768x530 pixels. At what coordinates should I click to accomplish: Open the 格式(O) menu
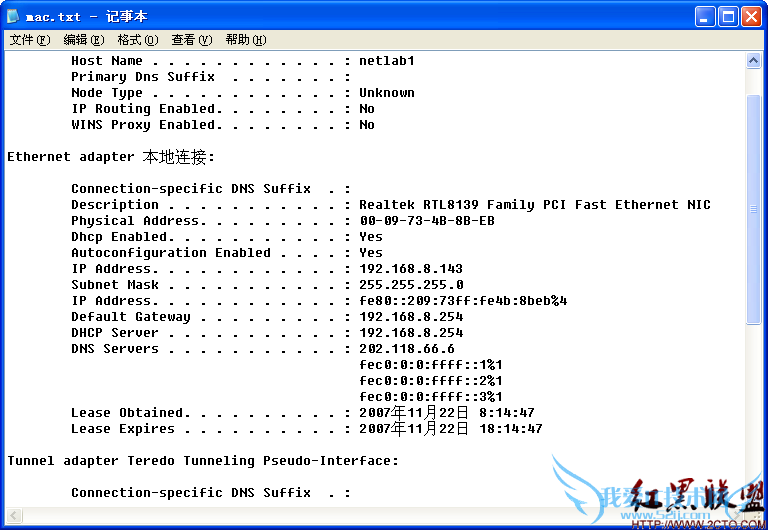138,40
